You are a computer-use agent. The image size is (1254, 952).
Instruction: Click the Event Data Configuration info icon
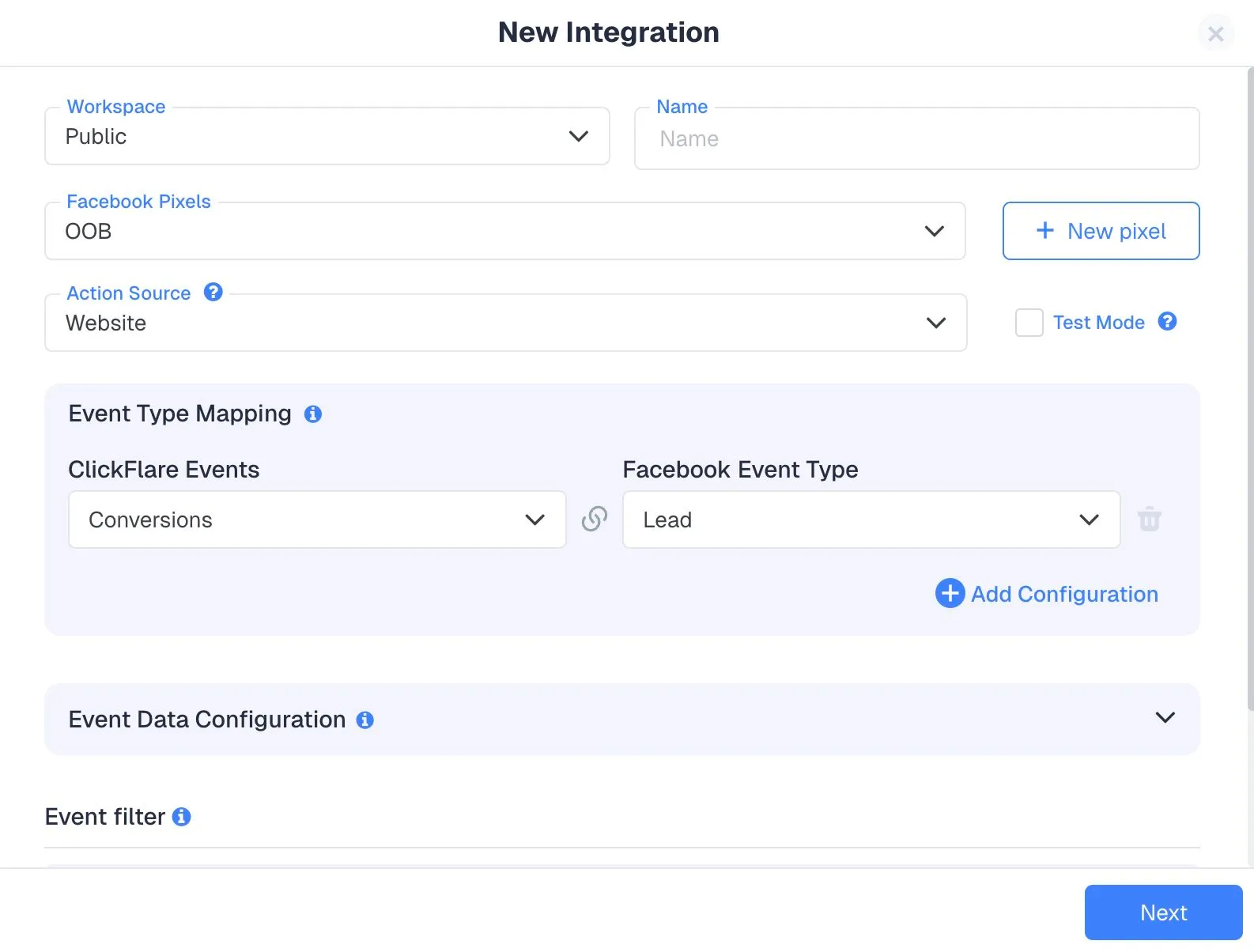[364, 720]
